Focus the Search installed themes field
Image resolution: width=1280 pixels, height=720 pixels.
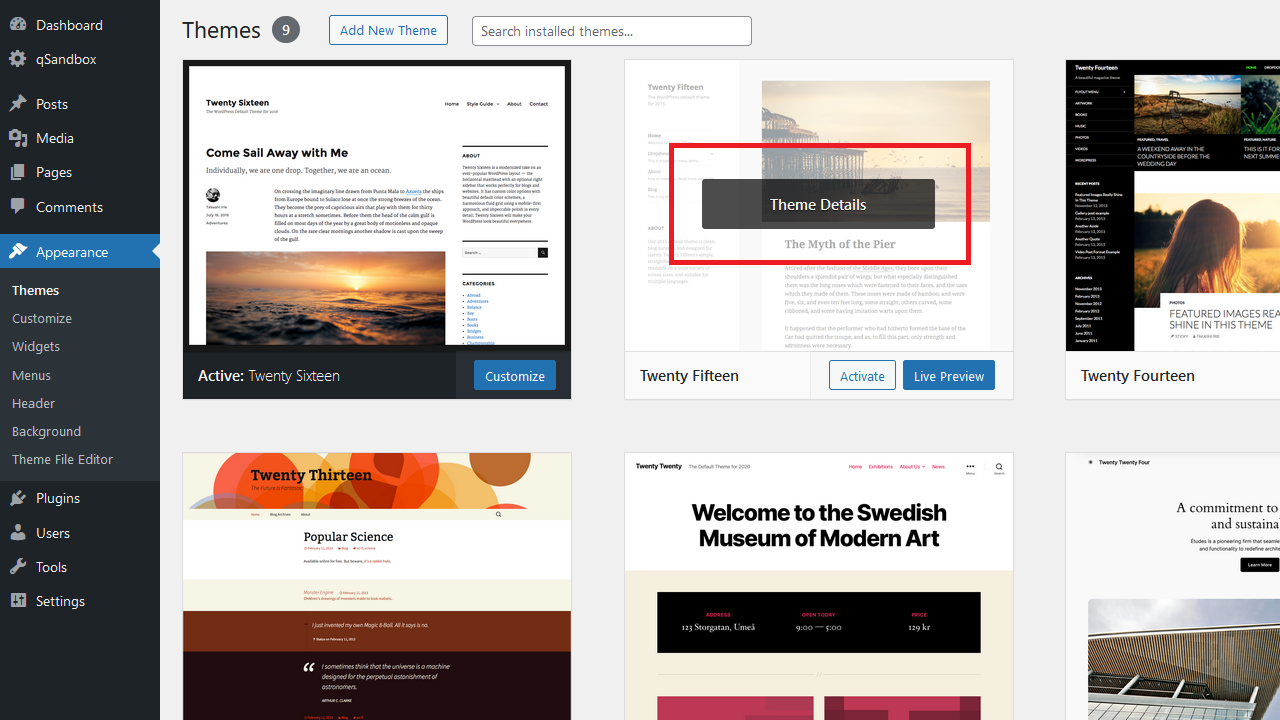click(x=612, y=31)
